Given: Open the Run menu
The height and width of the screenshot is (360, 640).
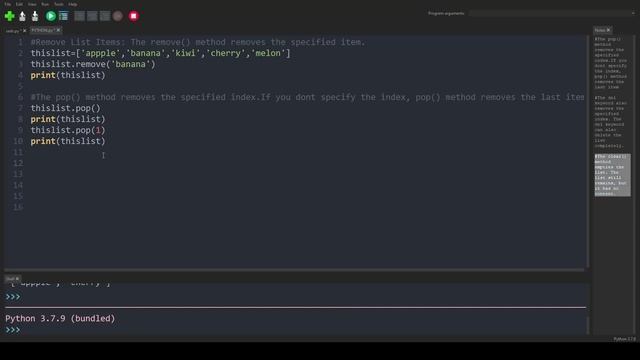Looking at the screenshot, I should (45, 4).
